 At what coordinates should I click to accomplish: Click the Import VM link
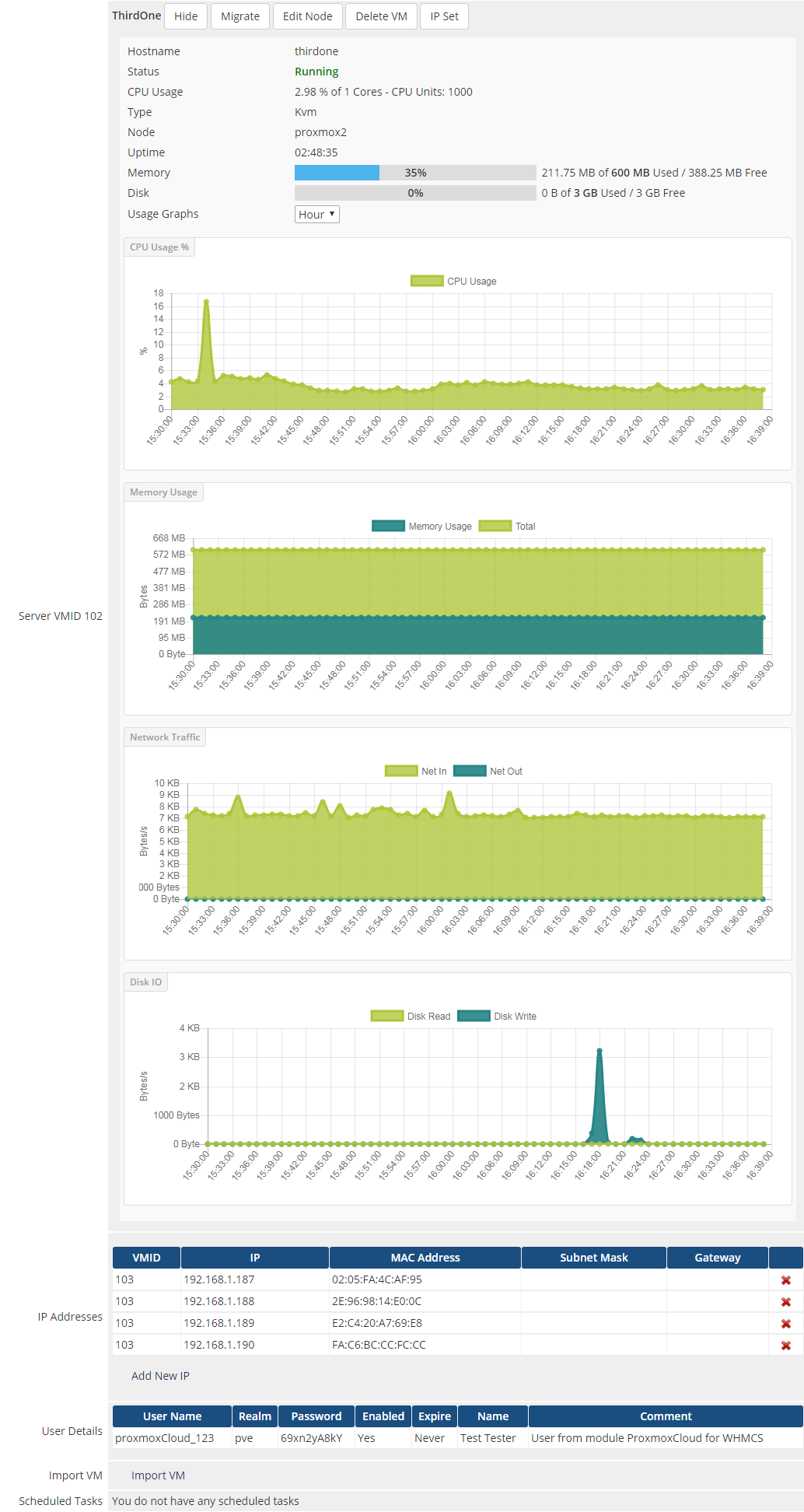click(158, 1475)
